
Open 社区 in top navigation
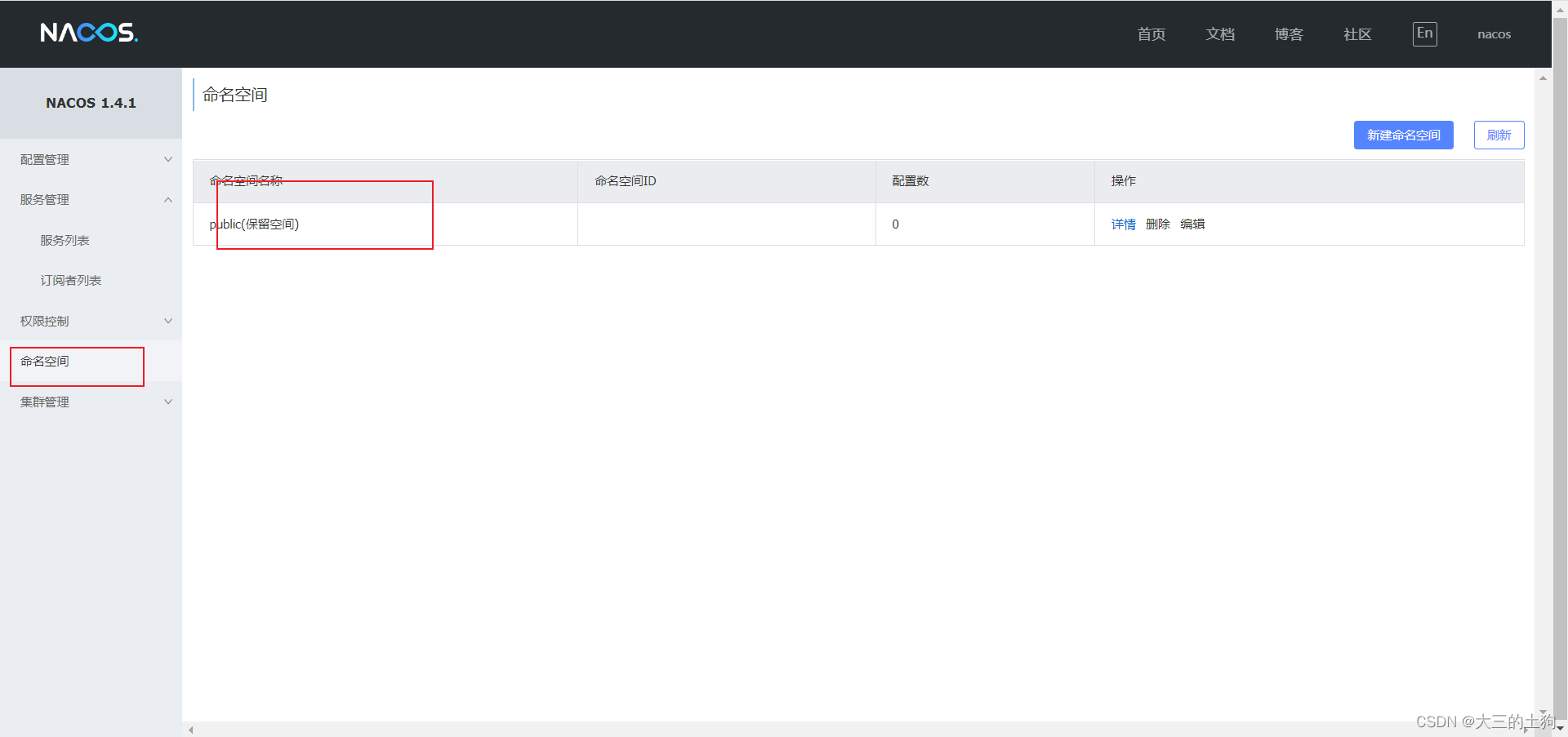pyautogui.click(x=1357, y=33)
